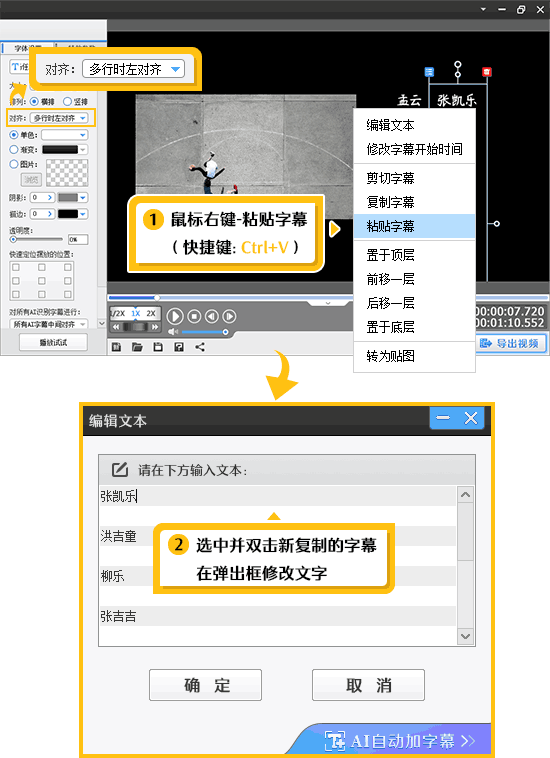Select 1/2X playback speed
This screenshot has height=758, width=550.
[118, 313]
